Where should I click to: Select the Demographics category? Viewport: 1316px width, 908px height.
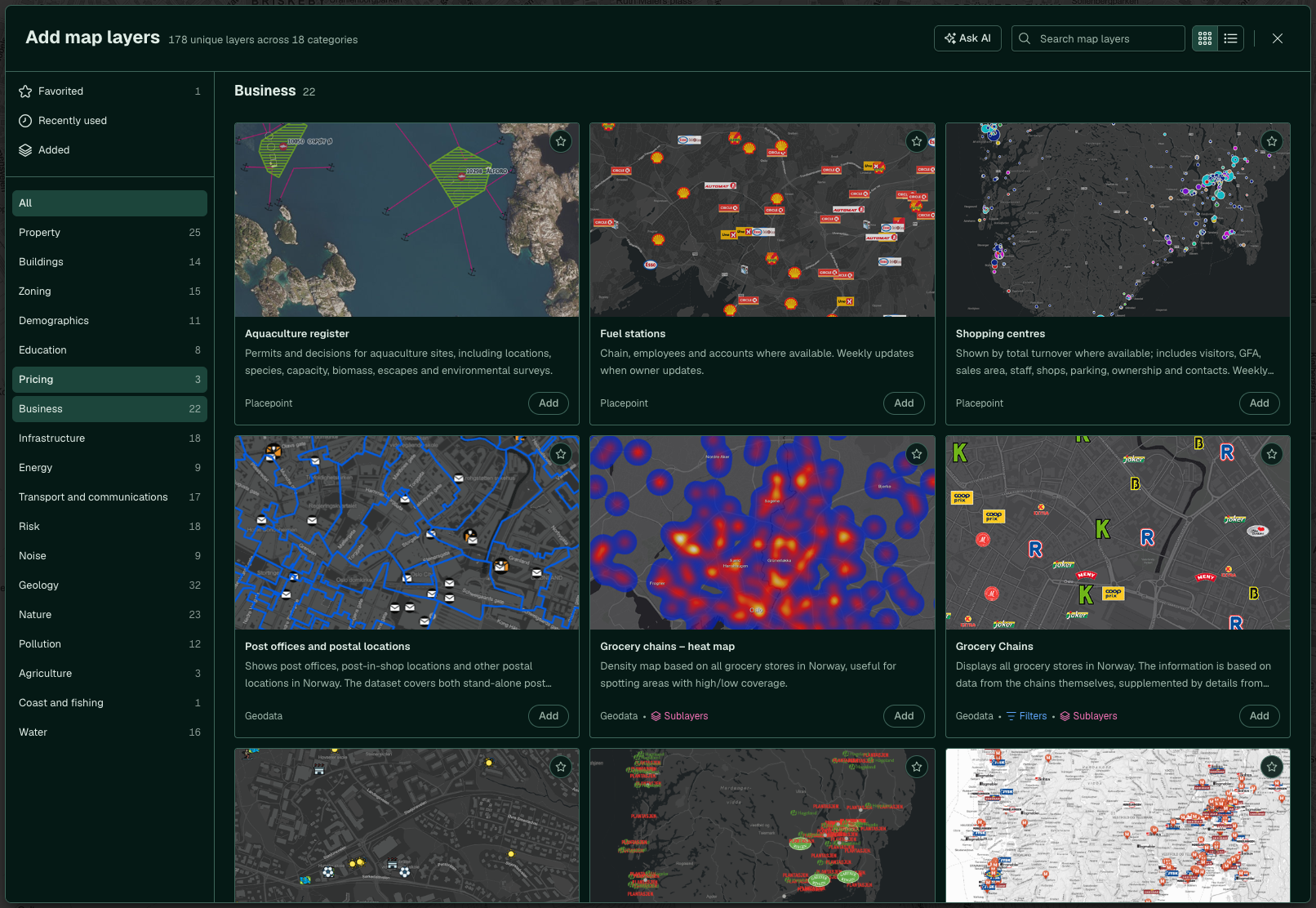coord(109,321)
